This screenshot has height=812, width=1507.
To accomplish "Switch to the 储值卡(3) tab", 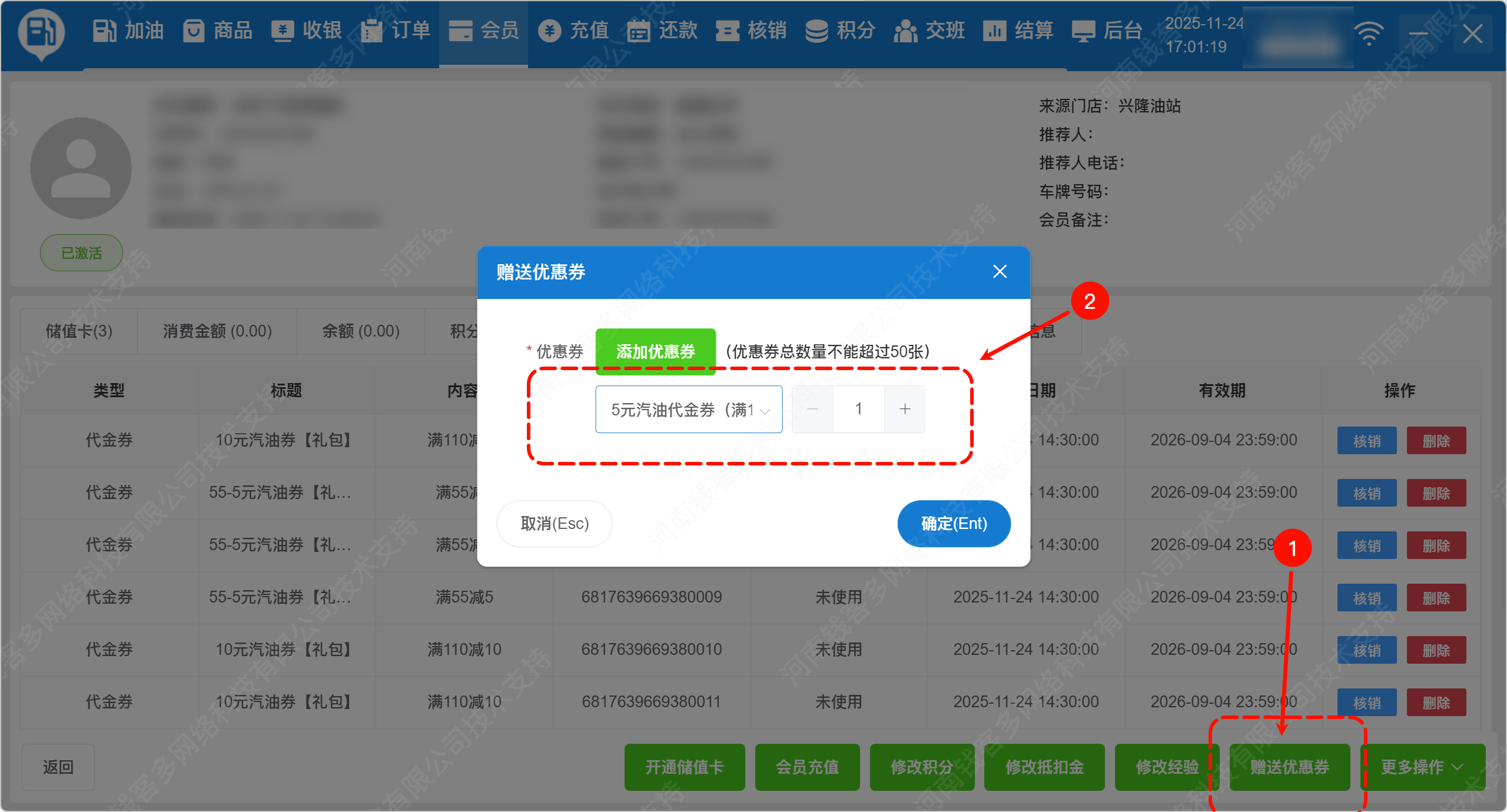I will (79, 331).
